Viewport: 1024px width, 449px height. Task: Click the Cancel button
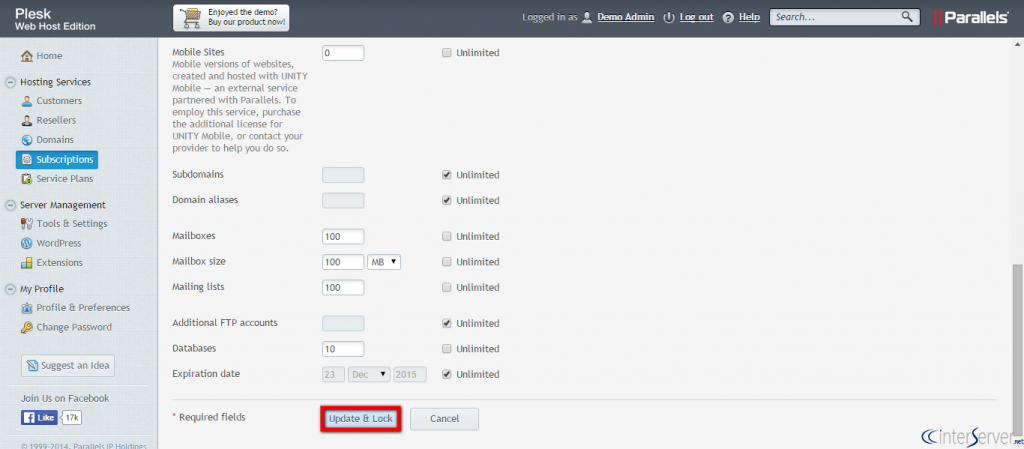pos(444,419)
